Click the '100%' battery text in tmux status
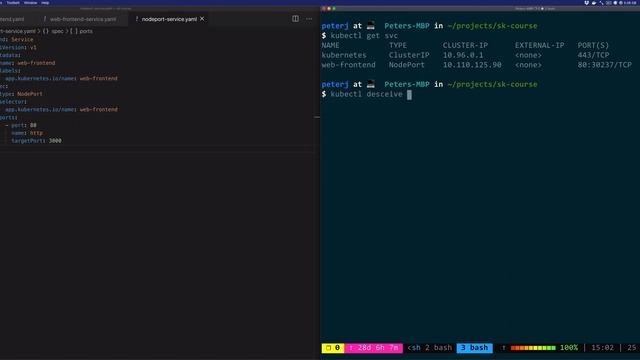The height and width of the screenshot is (360, 640). click(x=569, y=348)
